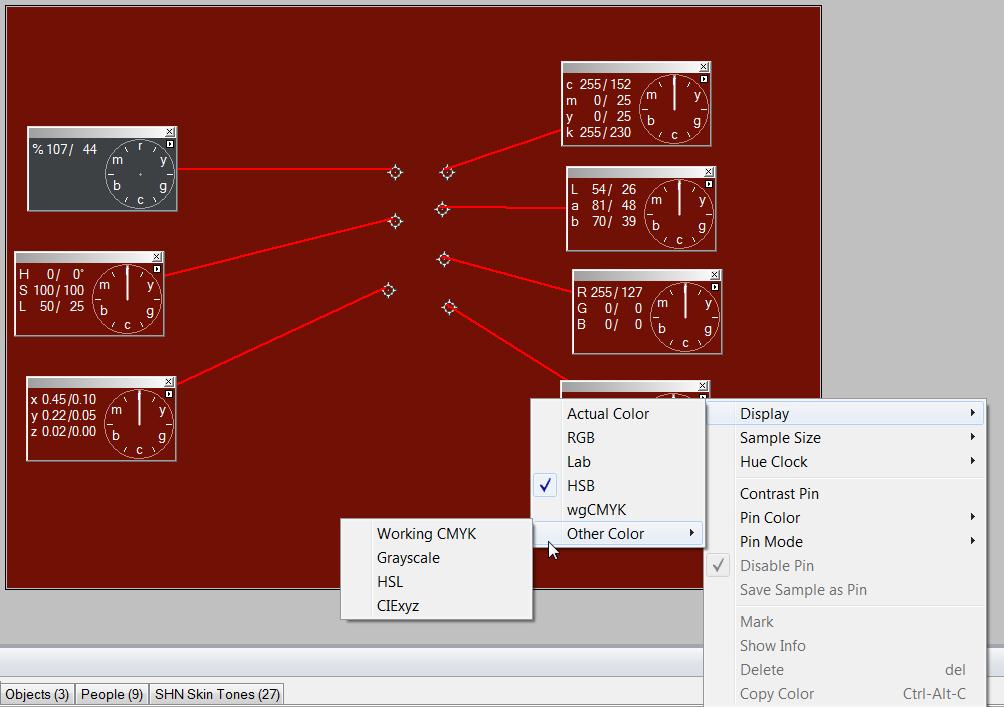Choose Lab display mode

click(x=618, y=462)
